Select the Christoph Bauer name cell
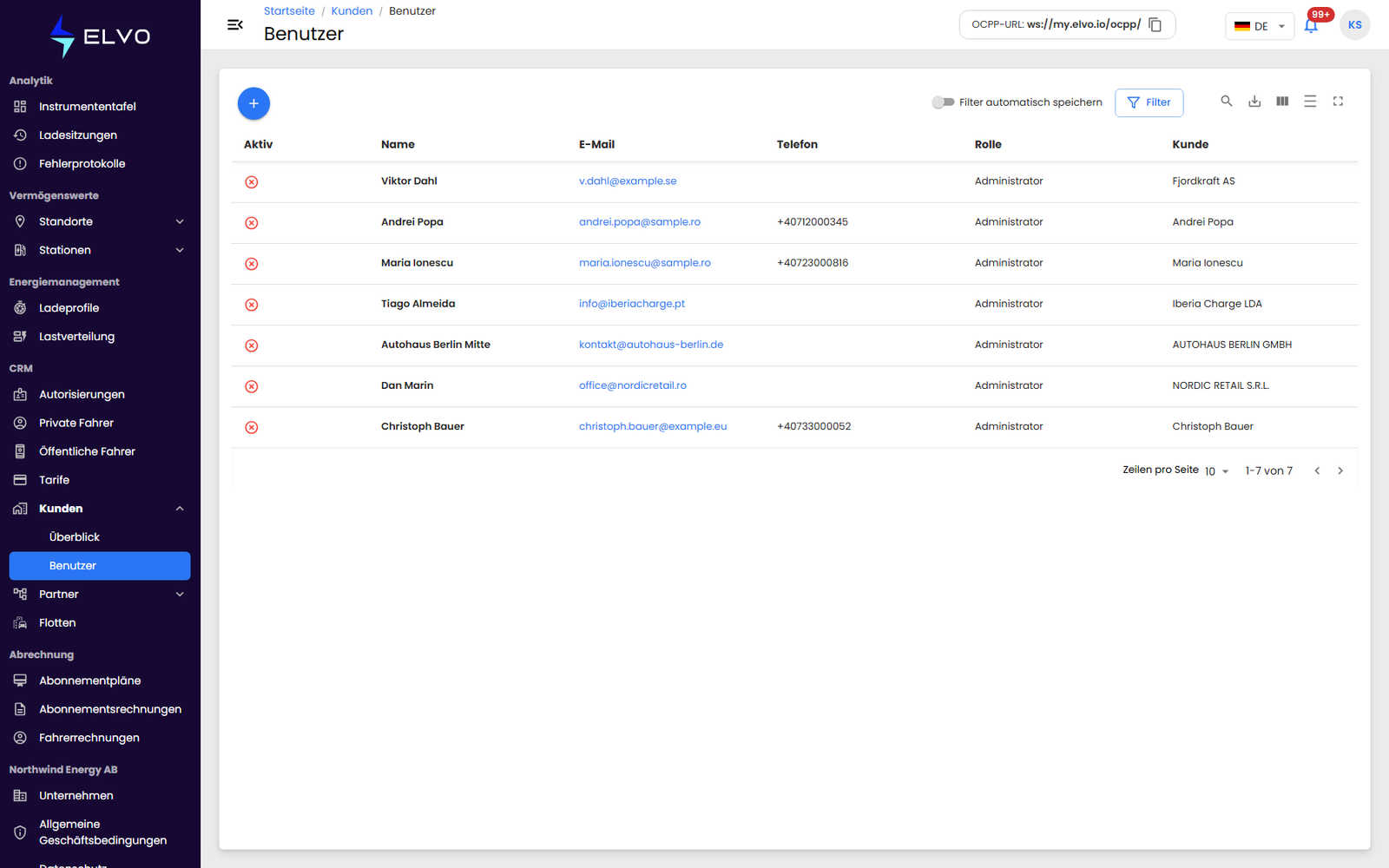The height and width of the screenshot is (868, 1389). [x=423, y=426]
